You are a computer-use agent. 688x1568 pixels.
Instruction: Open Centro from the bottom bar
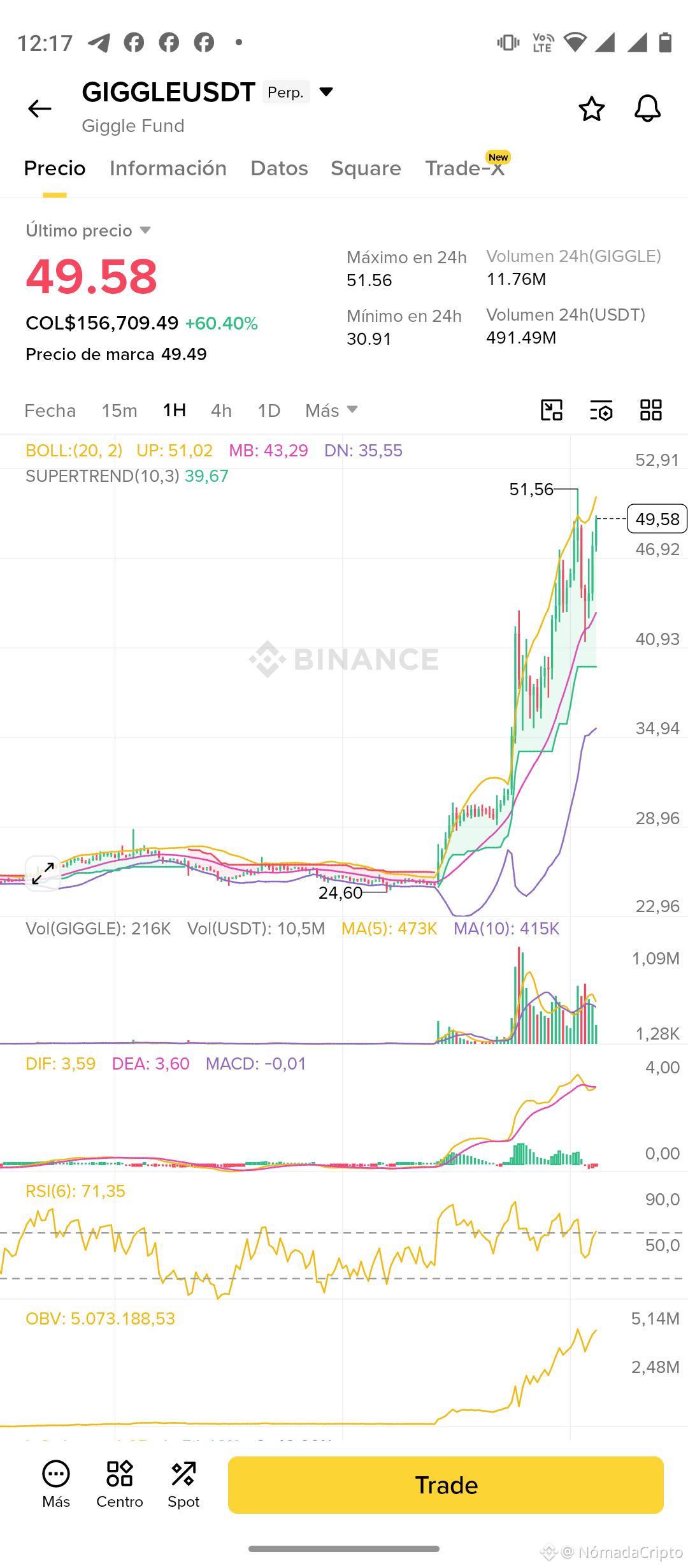[x=120, y=1485]
